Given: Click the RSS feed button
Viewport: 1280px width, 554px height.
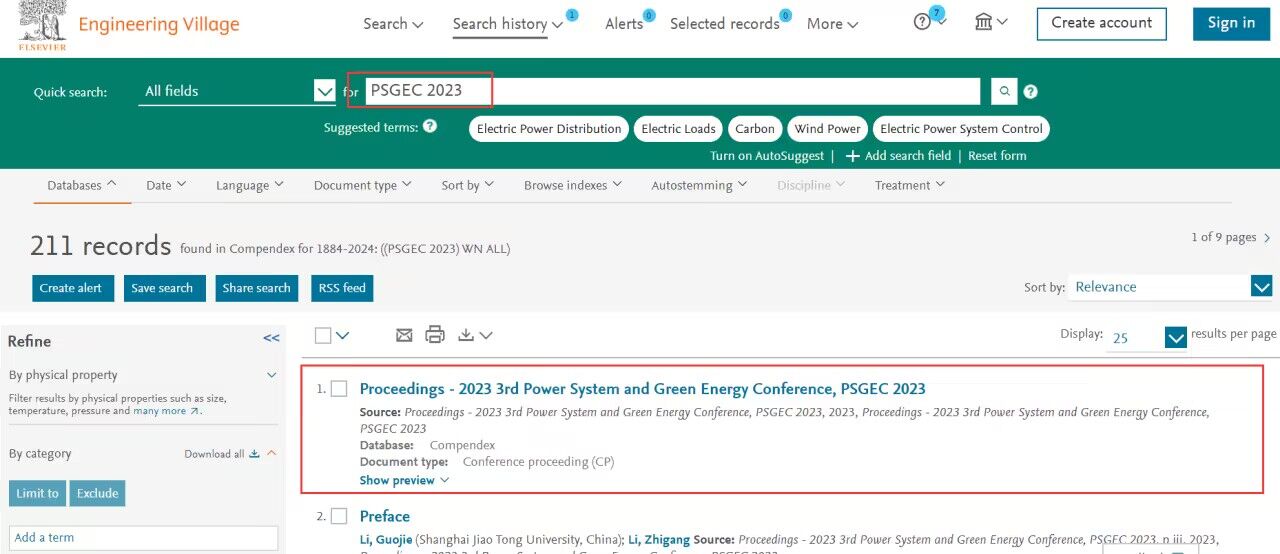Looking at the screenshot, I should tap(342, 288).
